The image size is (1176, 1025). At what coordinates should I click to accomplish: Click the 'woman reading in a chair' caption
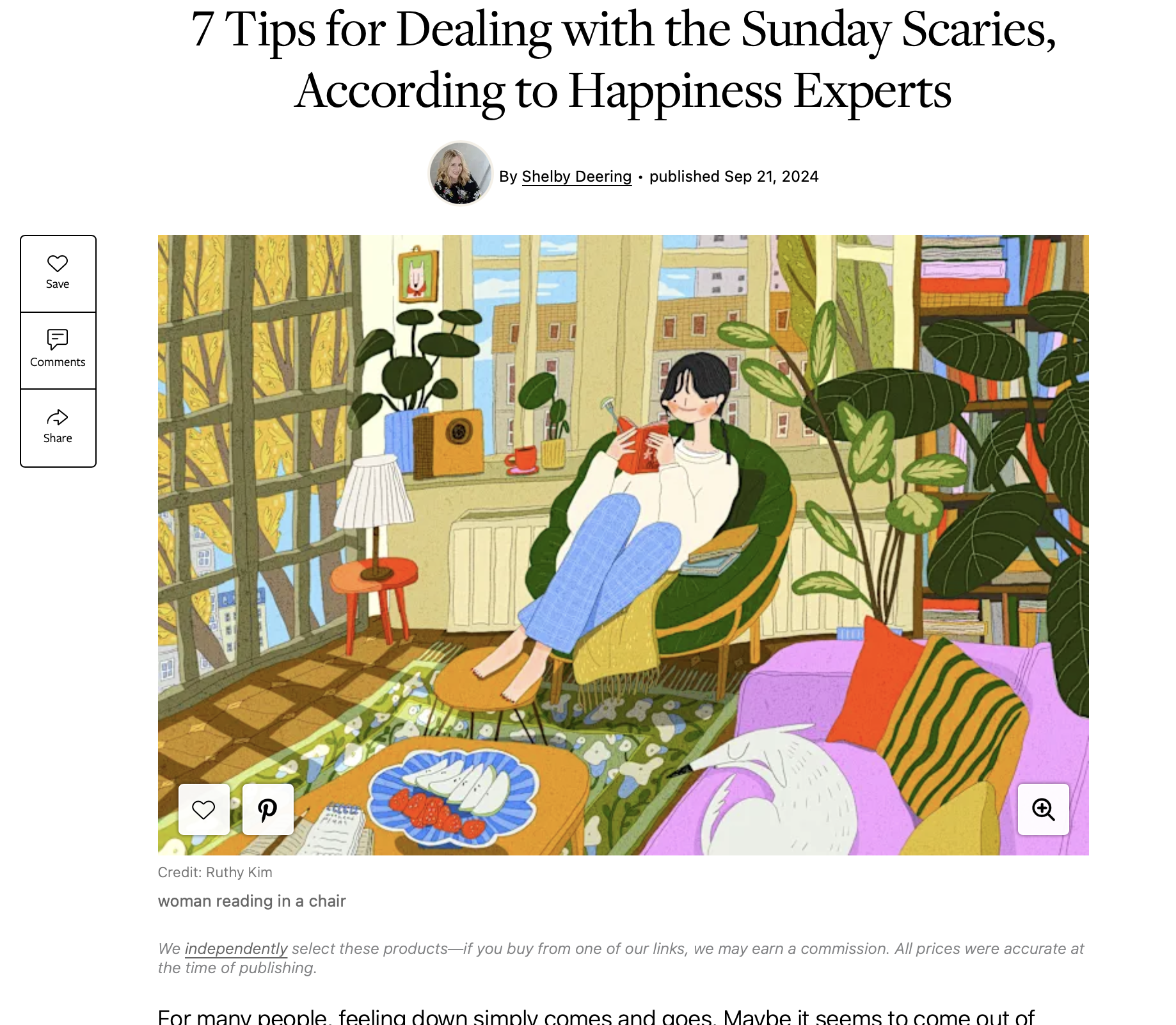click(x=252, y=902)
